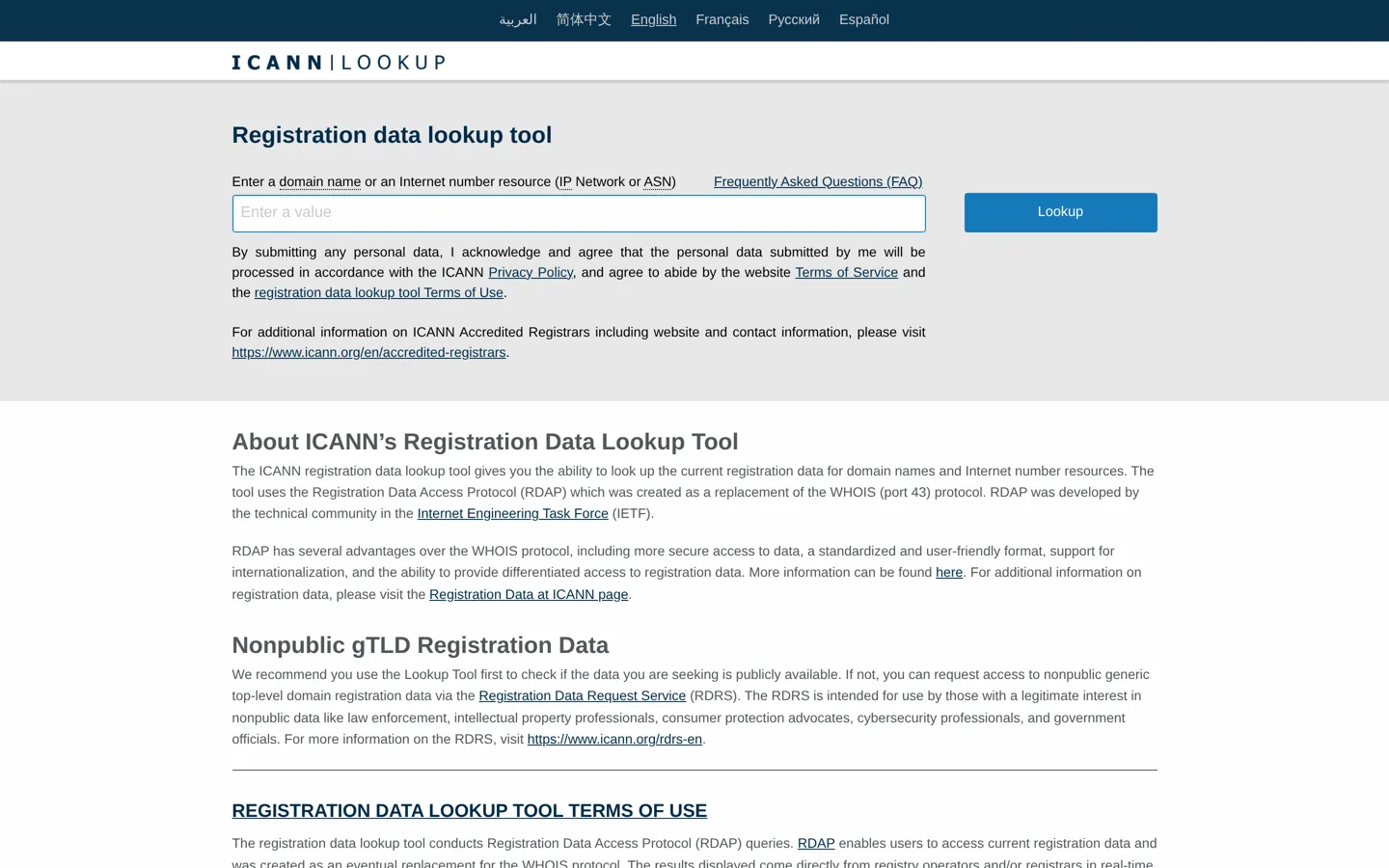Switch language to Français
Viewport: 1389px width, 868px height.
722,19
